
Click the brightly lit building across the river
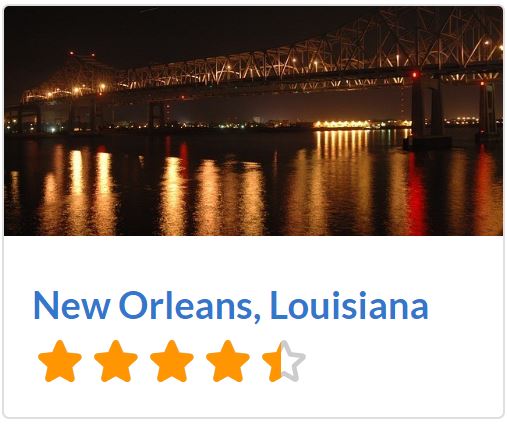coord(343,125)
